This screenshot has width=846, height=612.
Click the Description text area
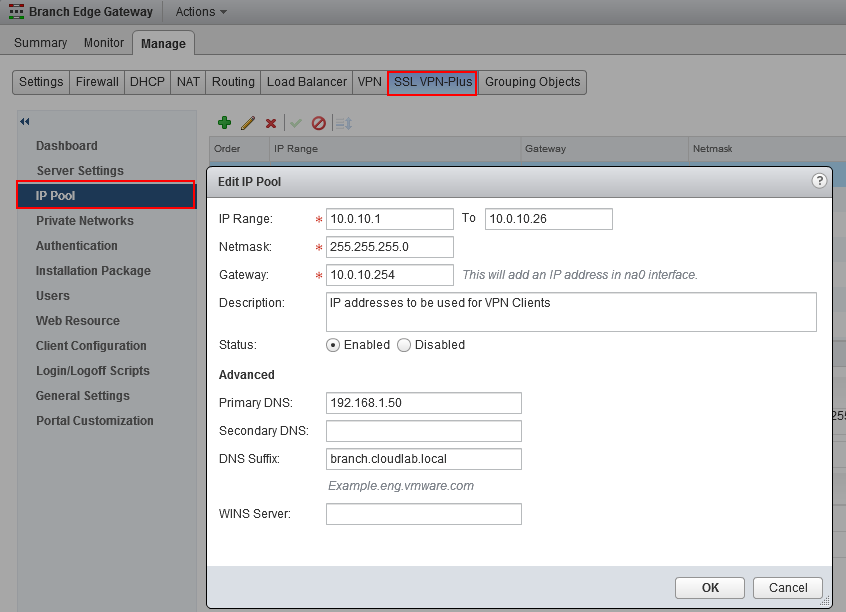[x=571, y=312]
